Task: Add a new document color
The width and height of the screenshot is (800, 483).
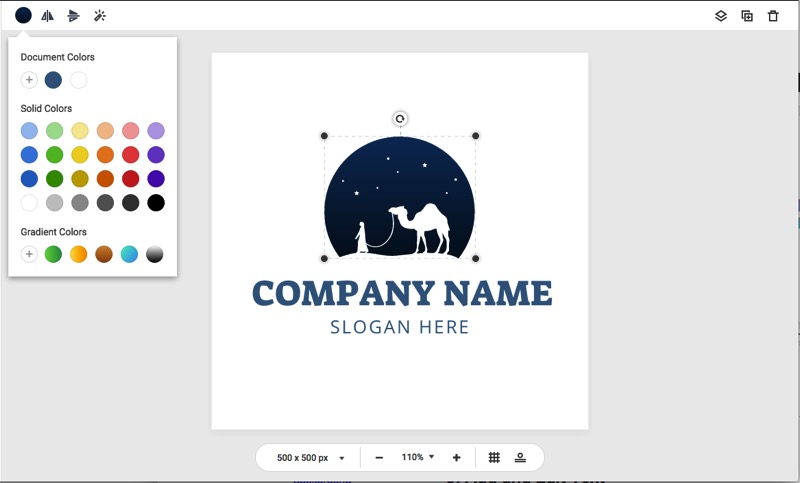Action: [29, 80]
